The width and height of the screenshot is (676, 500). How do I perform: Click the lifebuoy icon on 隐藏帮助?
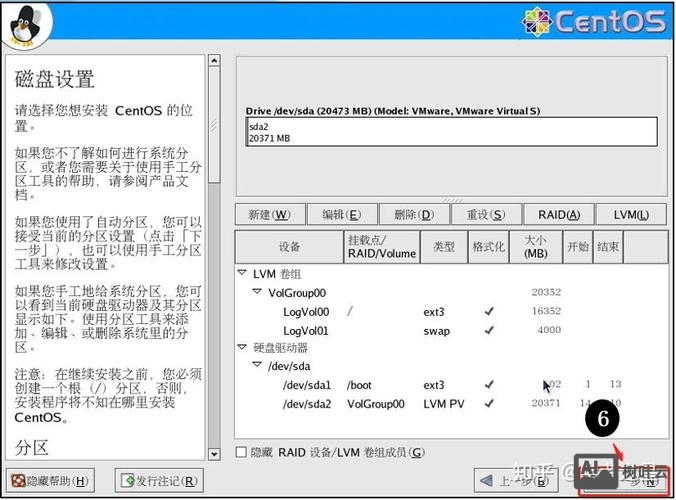(18, 481)
